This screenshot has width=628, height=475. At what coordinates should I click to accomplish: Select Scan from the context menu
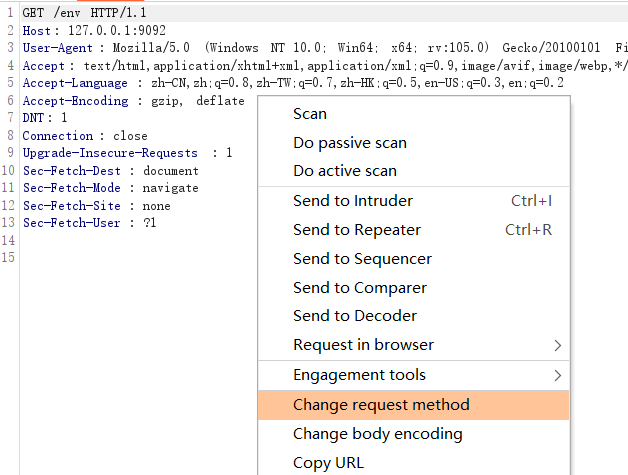[x=413, y=114]
